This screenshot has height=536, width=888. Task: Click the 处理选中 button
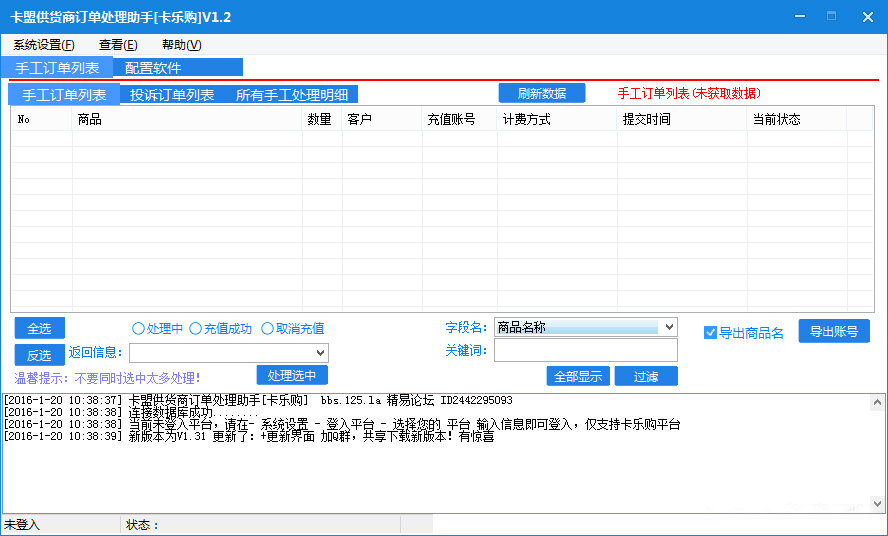point(292,375)
